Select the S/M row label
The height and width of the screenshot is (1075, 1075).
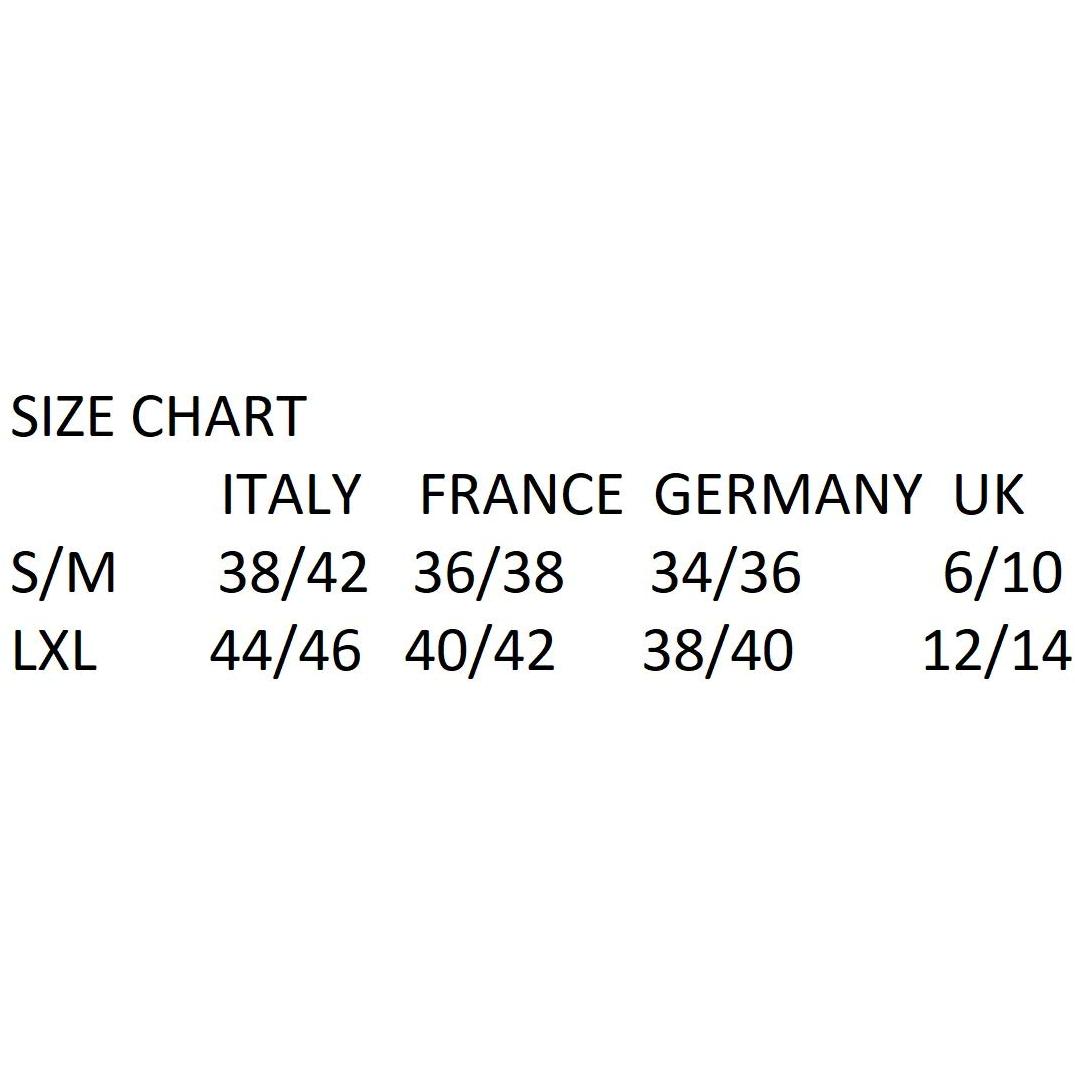point(64,574)
